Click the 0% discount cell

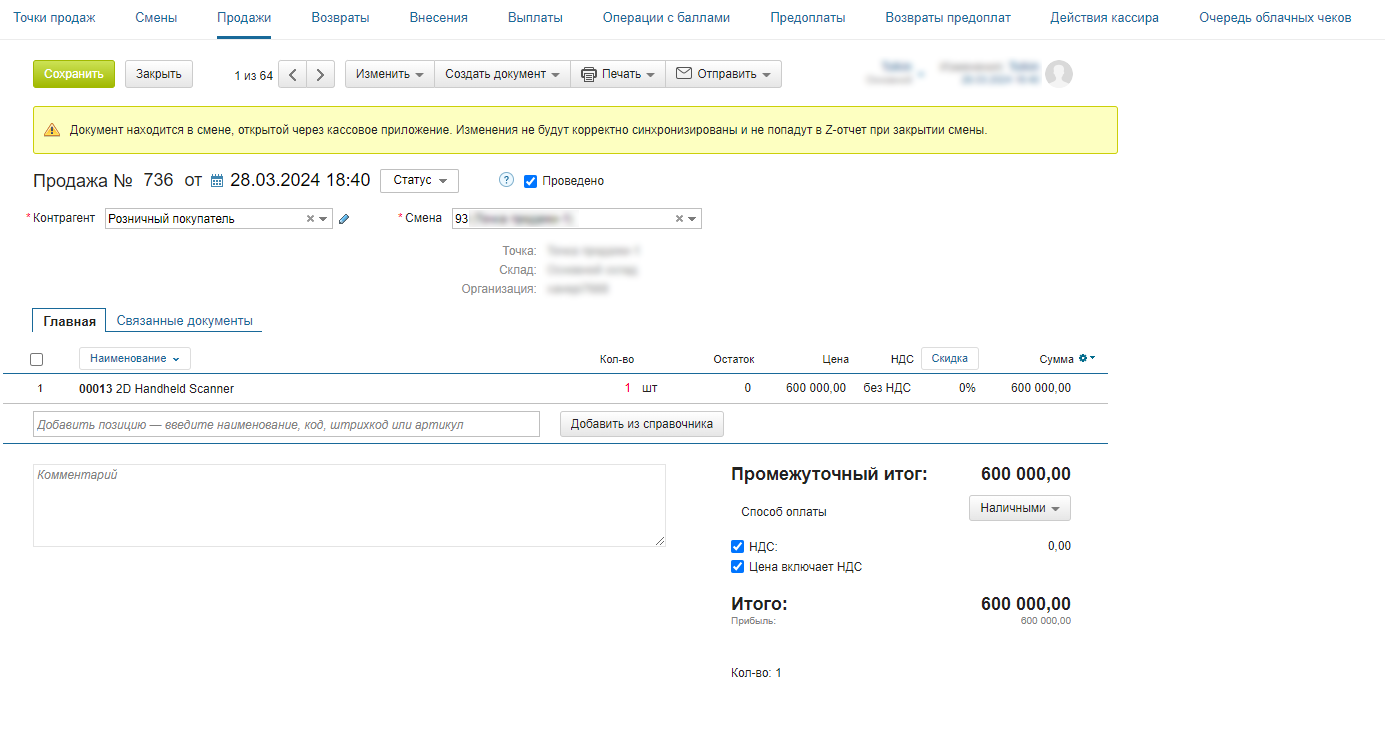coord(967,388)
